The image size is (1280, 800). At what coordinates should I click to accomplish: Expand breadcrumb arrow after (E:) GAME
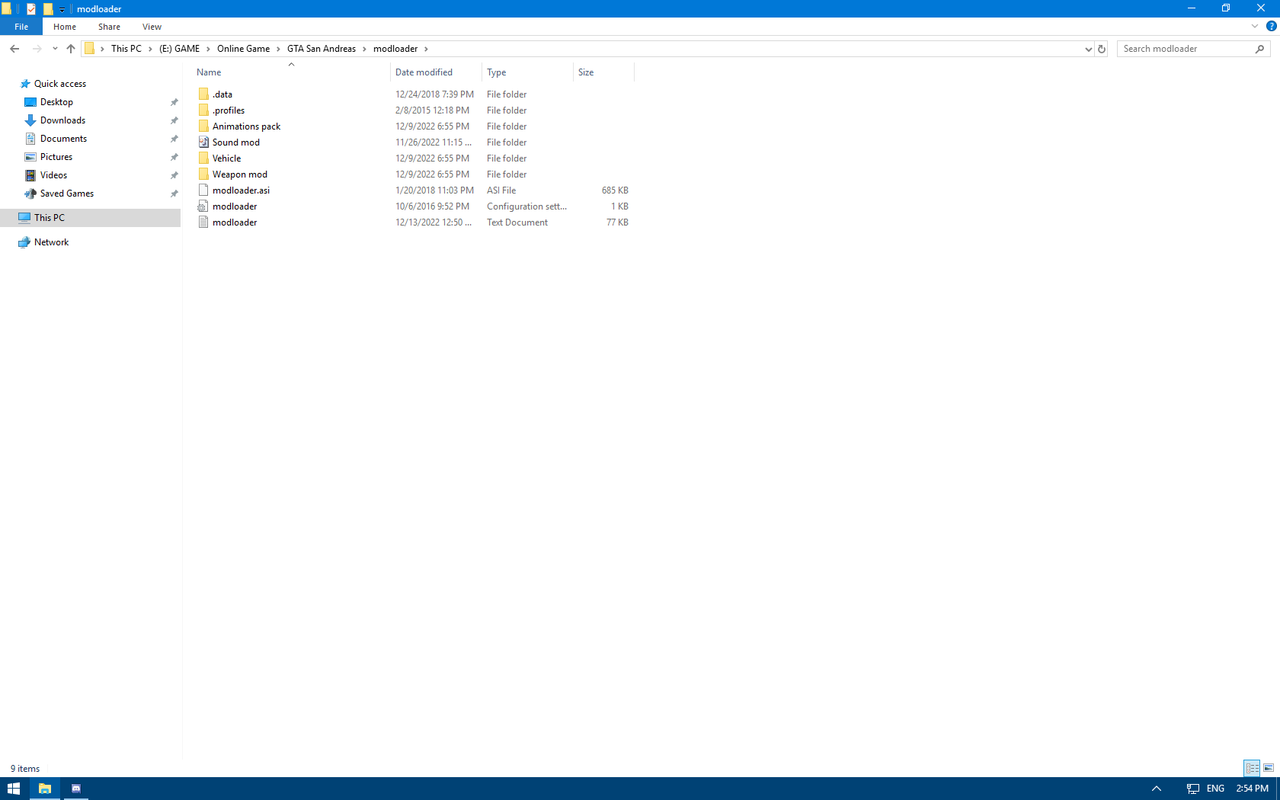(x=208, y=48)
